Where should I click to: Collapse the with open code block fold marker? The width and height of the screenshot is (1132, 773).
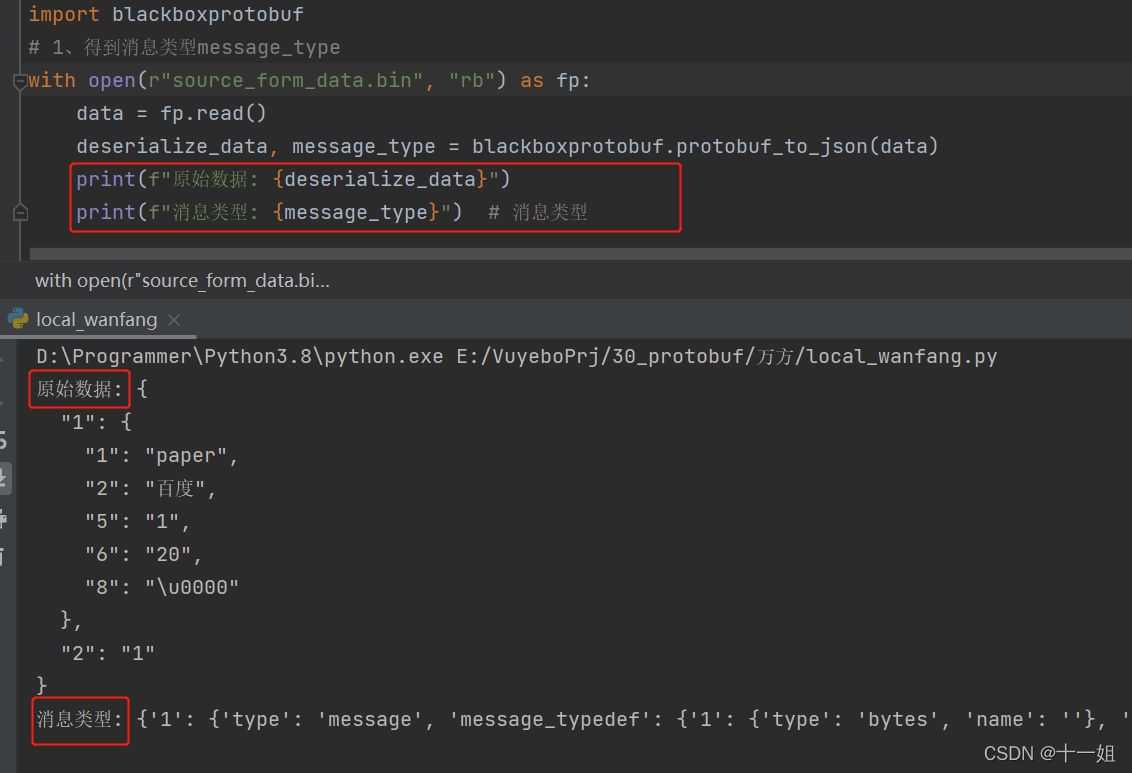point(20,81)
